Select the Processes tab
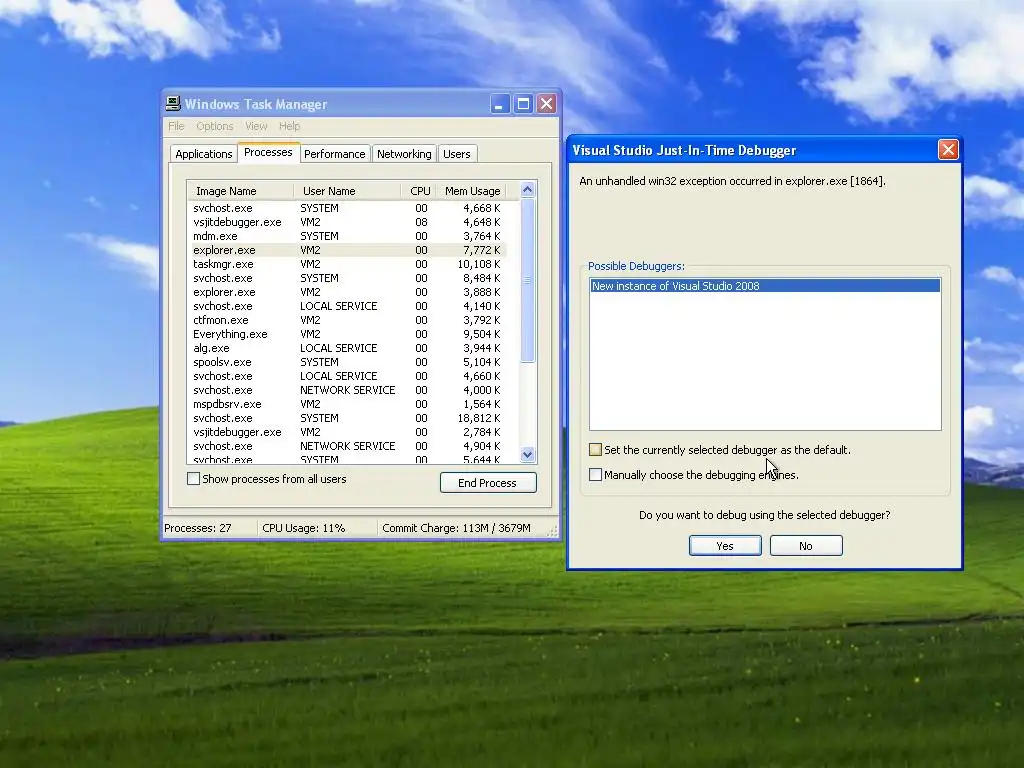Screen dimensions: 1024x768 268,152
